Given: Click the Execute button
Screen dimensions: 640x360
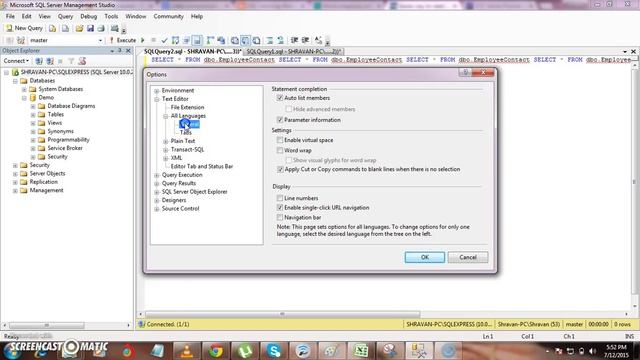Looking at the screenshot, I should point(123,40).
